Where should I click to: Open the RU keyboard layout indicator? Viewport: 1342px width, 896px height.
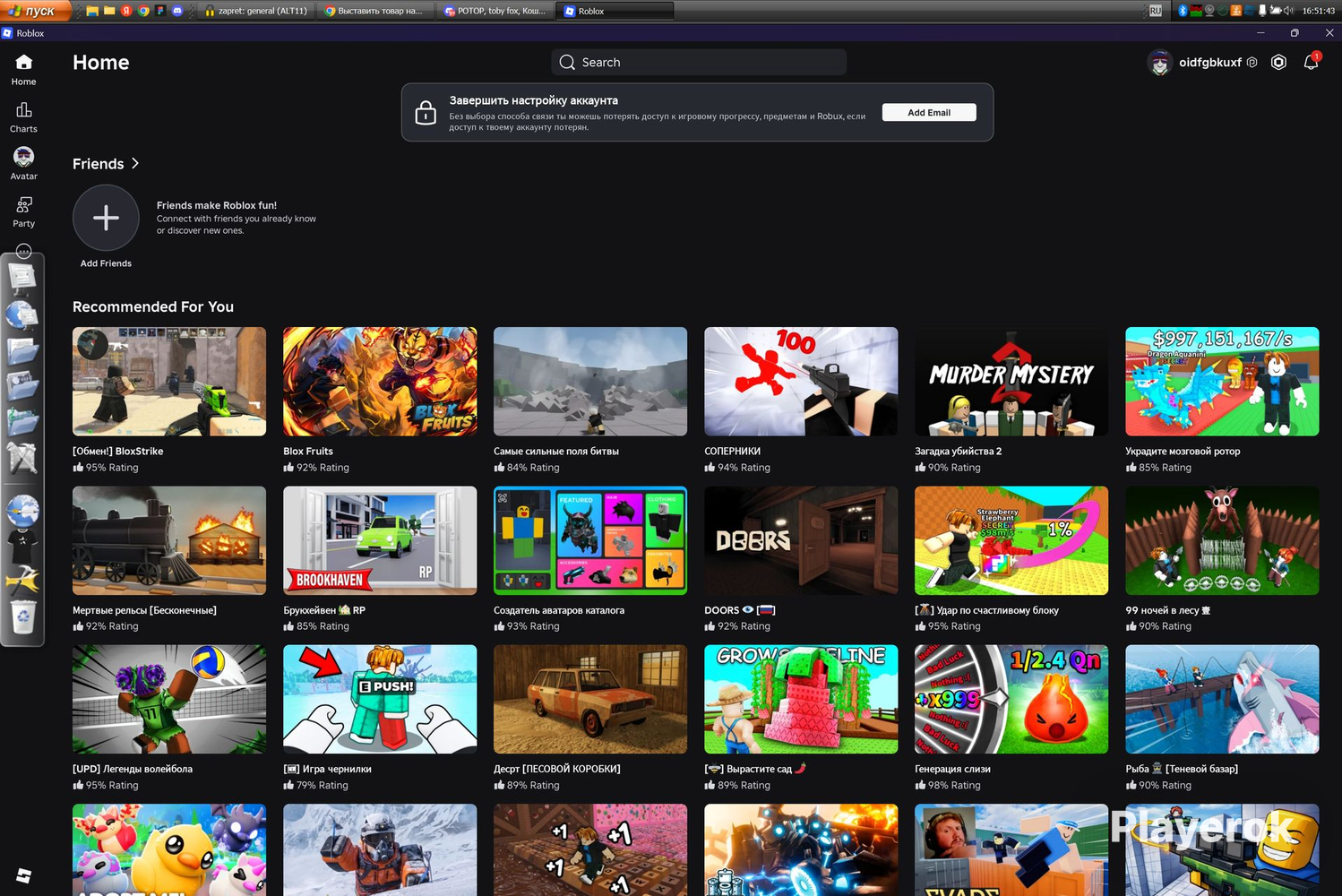pos(1156,11)
